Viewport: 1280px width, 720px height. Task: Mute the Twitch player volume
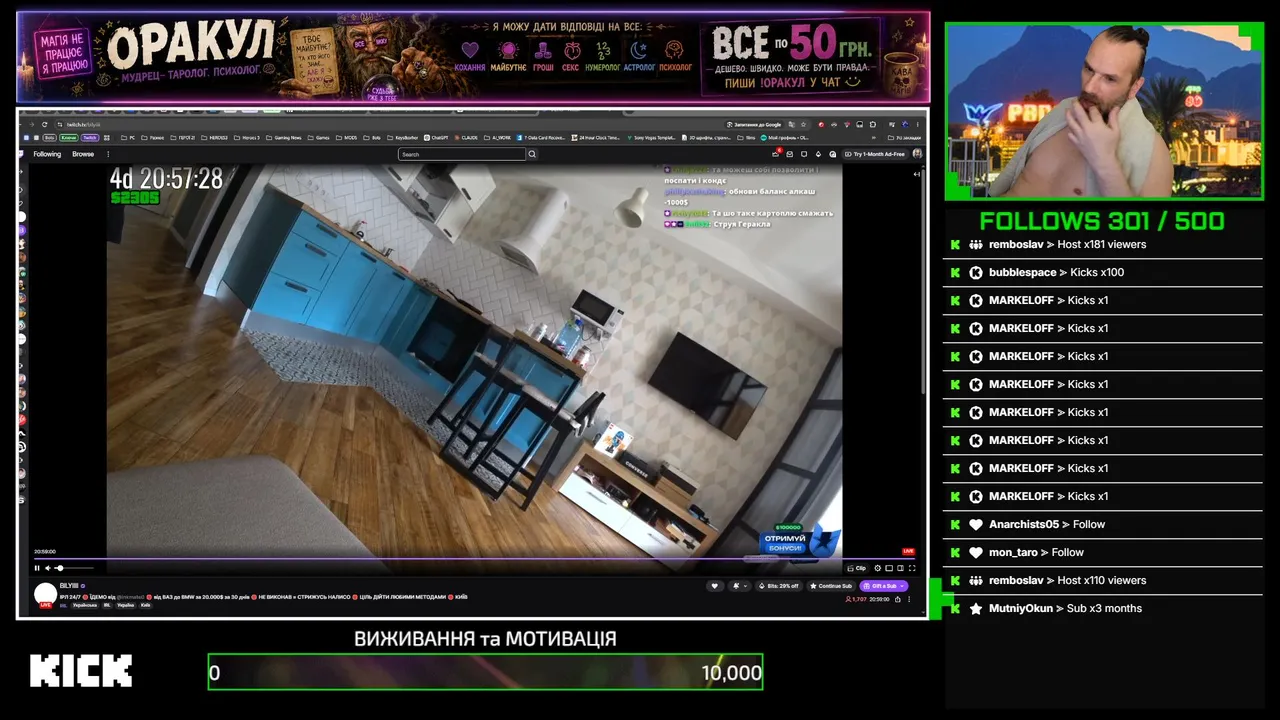pyautogui.click(x=48, y=568)
